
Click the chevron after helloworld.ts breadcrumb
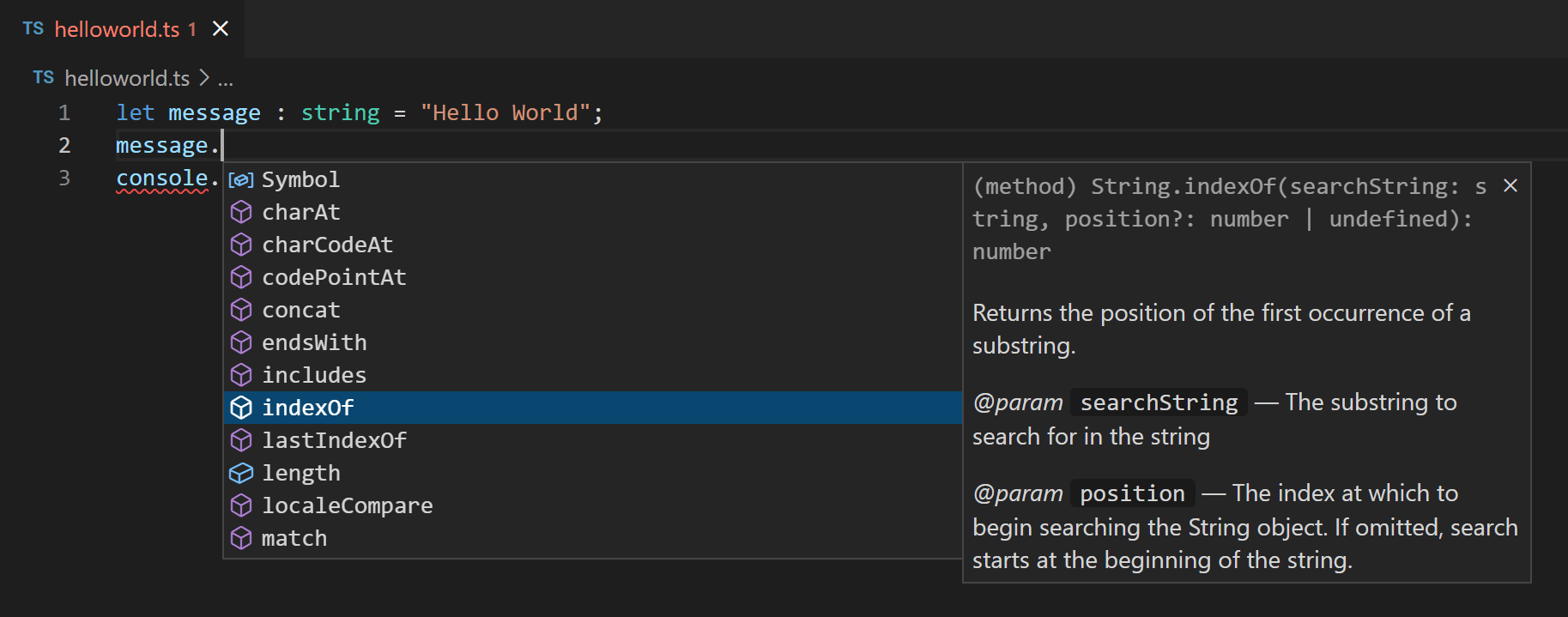(x=205, y=77)
